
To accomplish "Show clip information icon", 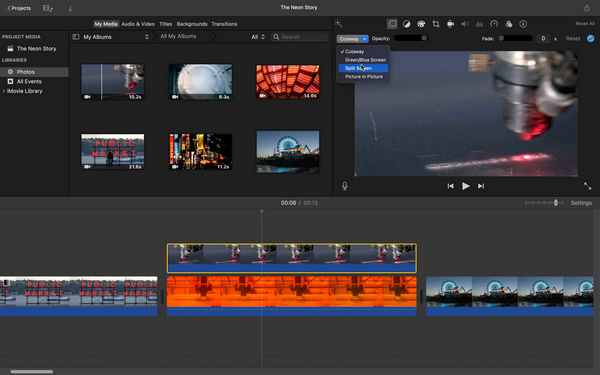I will [x=523, y=24].
